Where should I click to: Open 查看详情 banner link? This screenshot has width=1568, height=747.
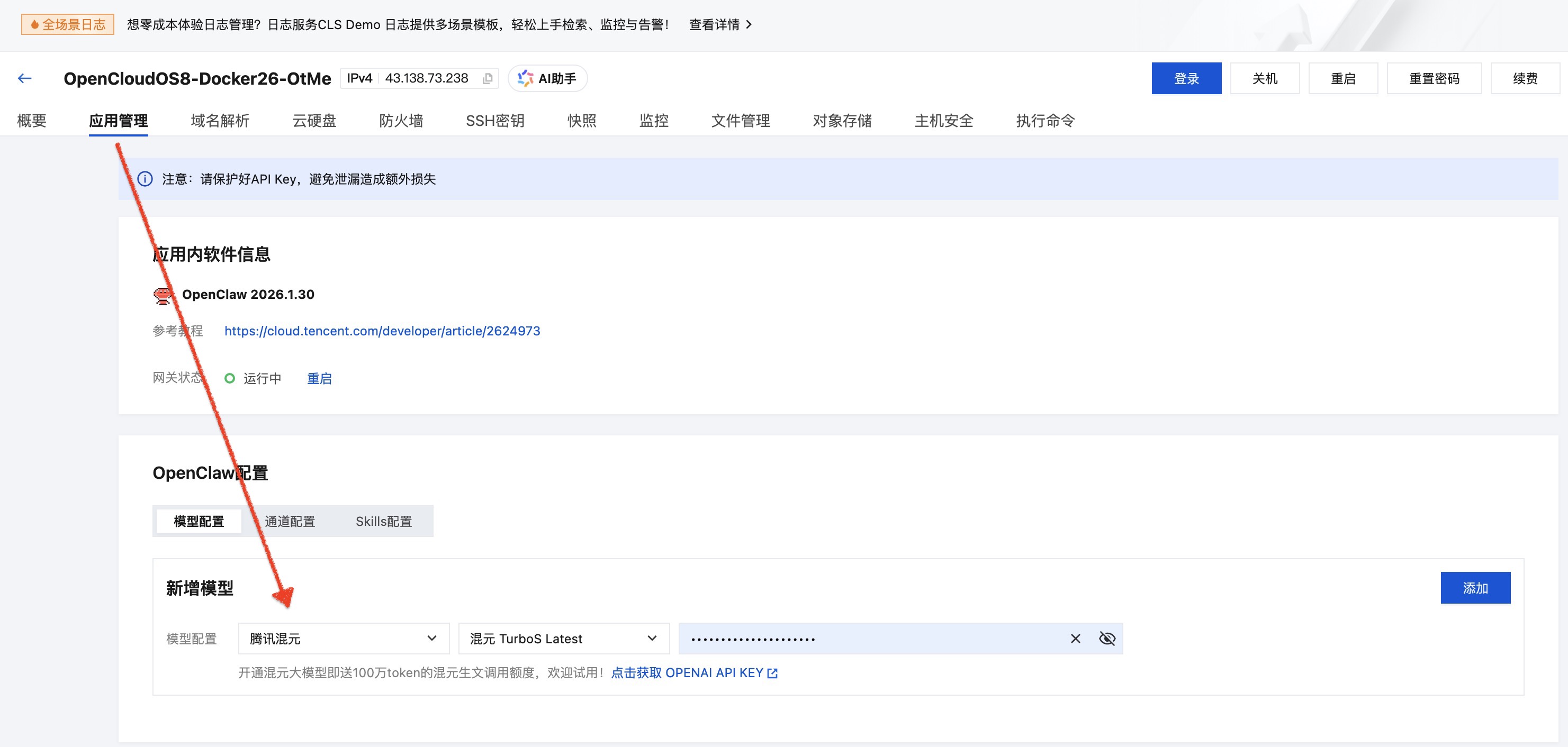[720, 24]
